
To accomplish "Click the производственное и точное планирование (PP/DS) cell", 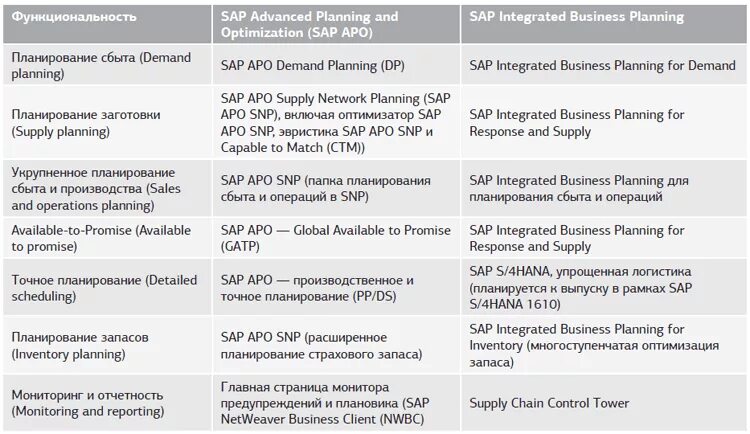I will tap(336, 288).
